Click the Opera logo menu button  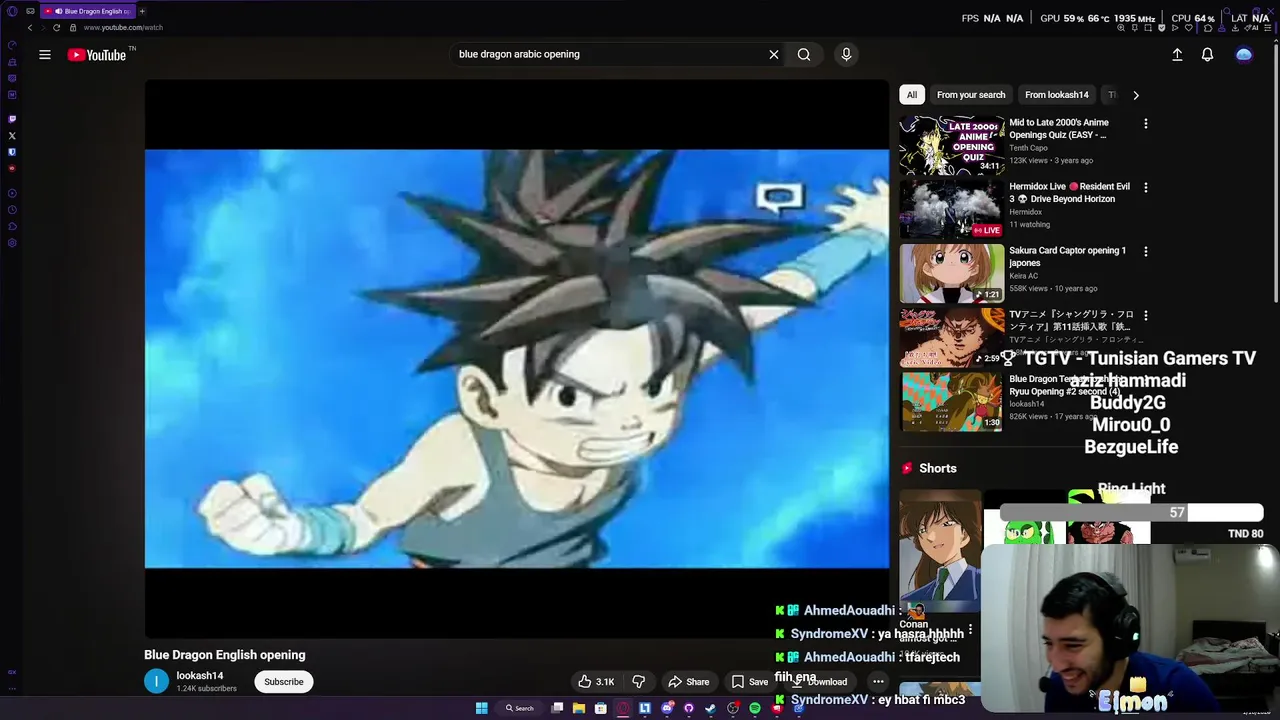coord(12,11)
